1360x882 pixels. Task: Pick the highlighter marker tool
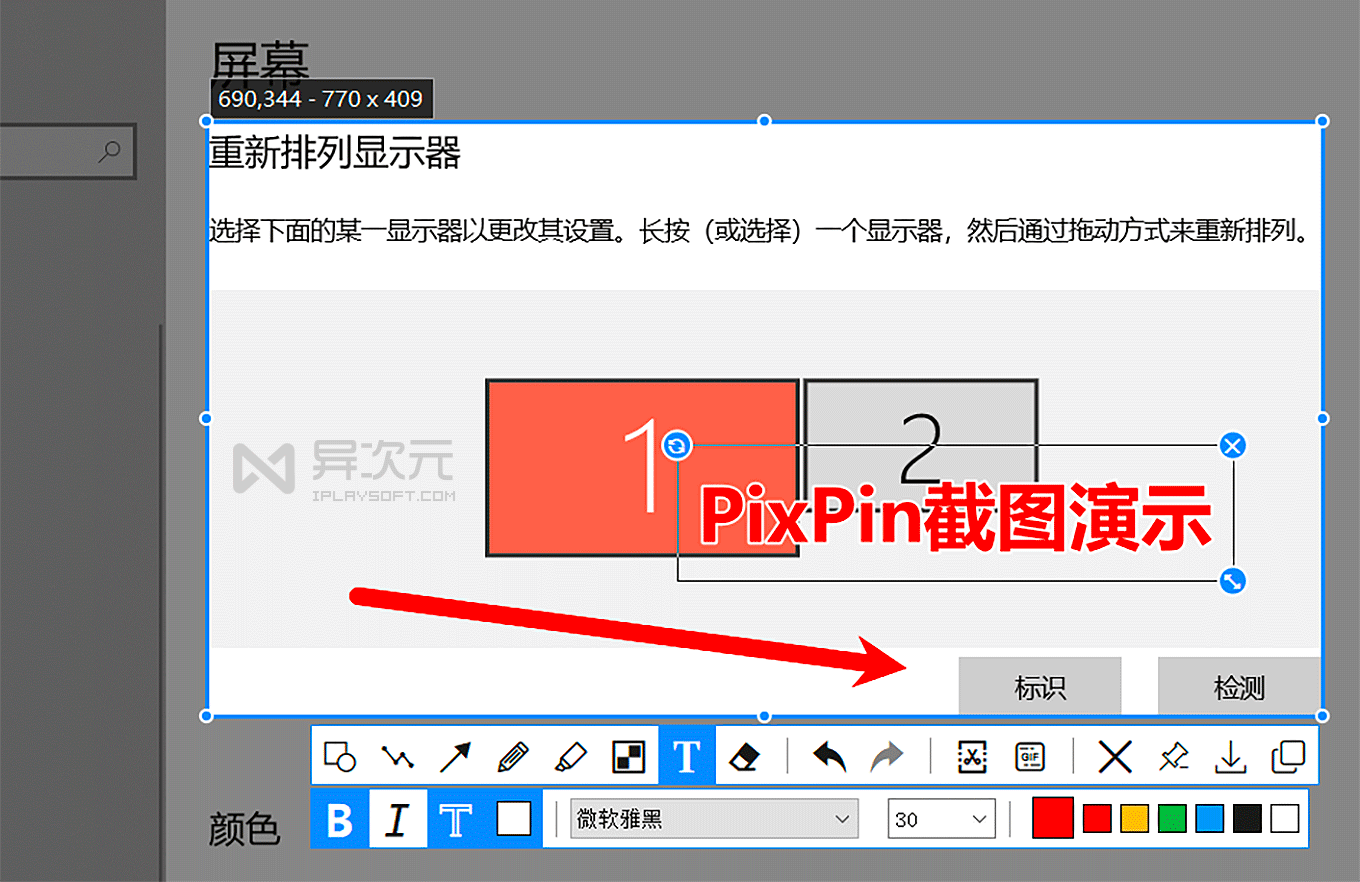(x=572, y=757)
